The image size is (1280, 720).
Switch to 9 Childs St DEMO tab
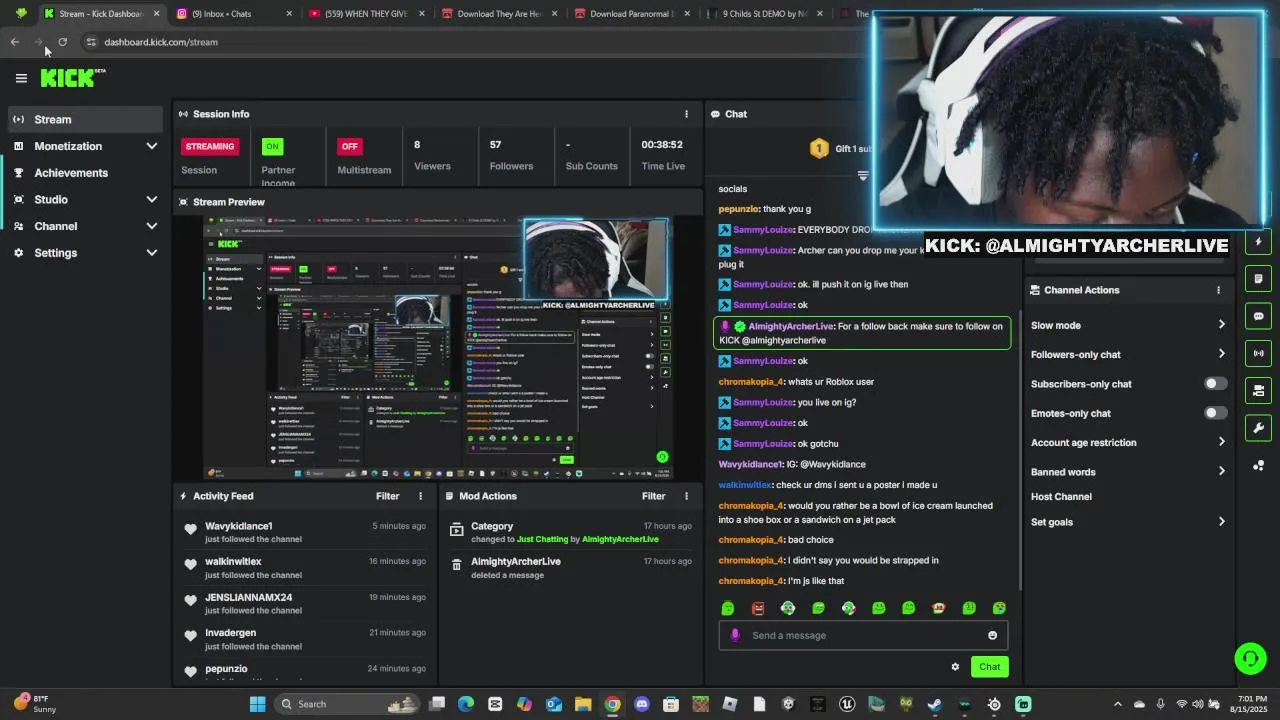coord(765,14)
